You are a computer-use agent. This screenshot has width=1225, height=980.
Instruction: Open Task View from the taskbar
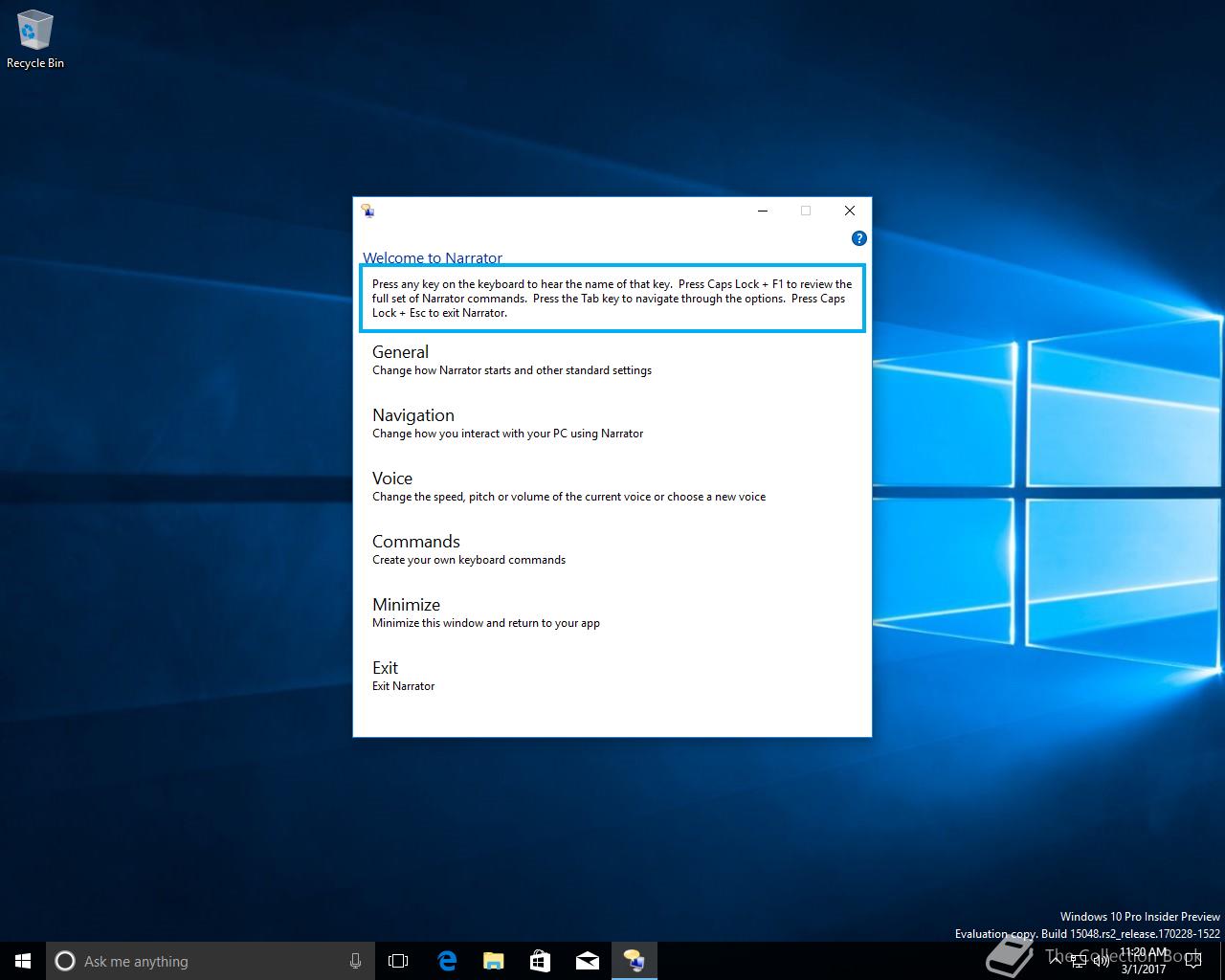pyautogui.click(x=398, y=961)
